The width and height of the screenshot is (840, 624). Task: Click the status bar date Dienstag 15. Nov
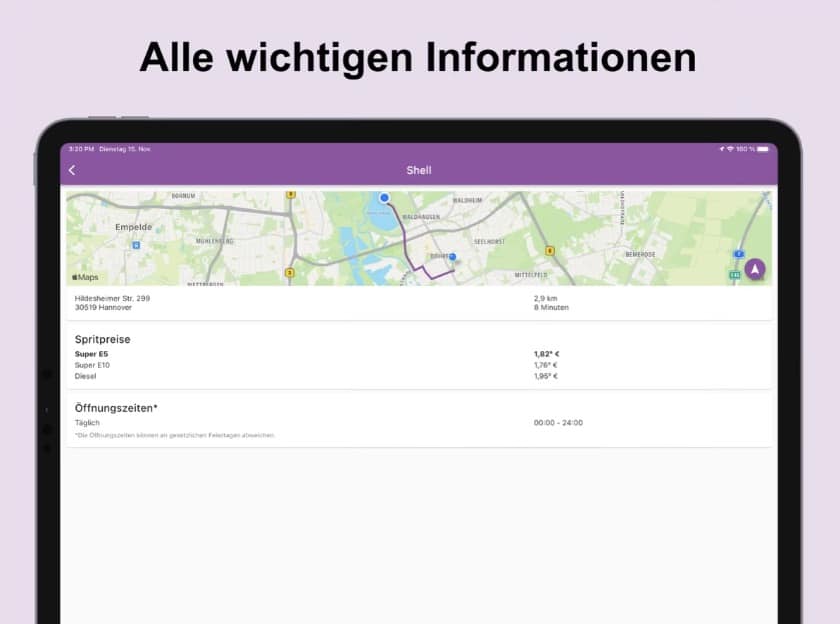(x=125, y=149)
